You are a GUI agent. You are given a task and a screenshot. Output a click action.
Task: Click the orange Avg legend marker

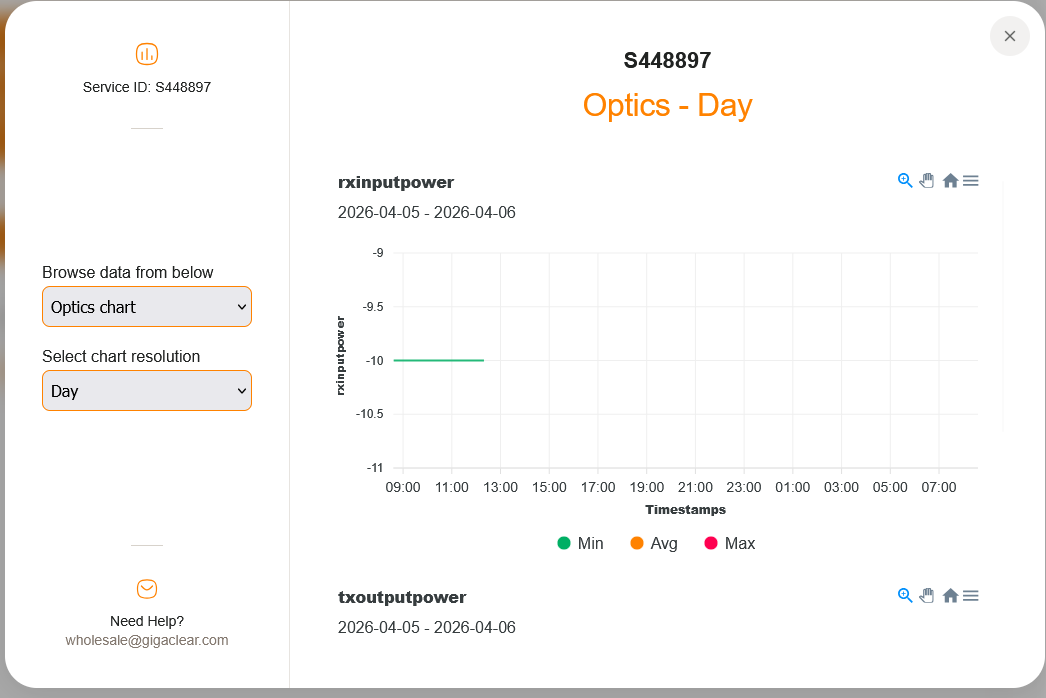point(637,543)
